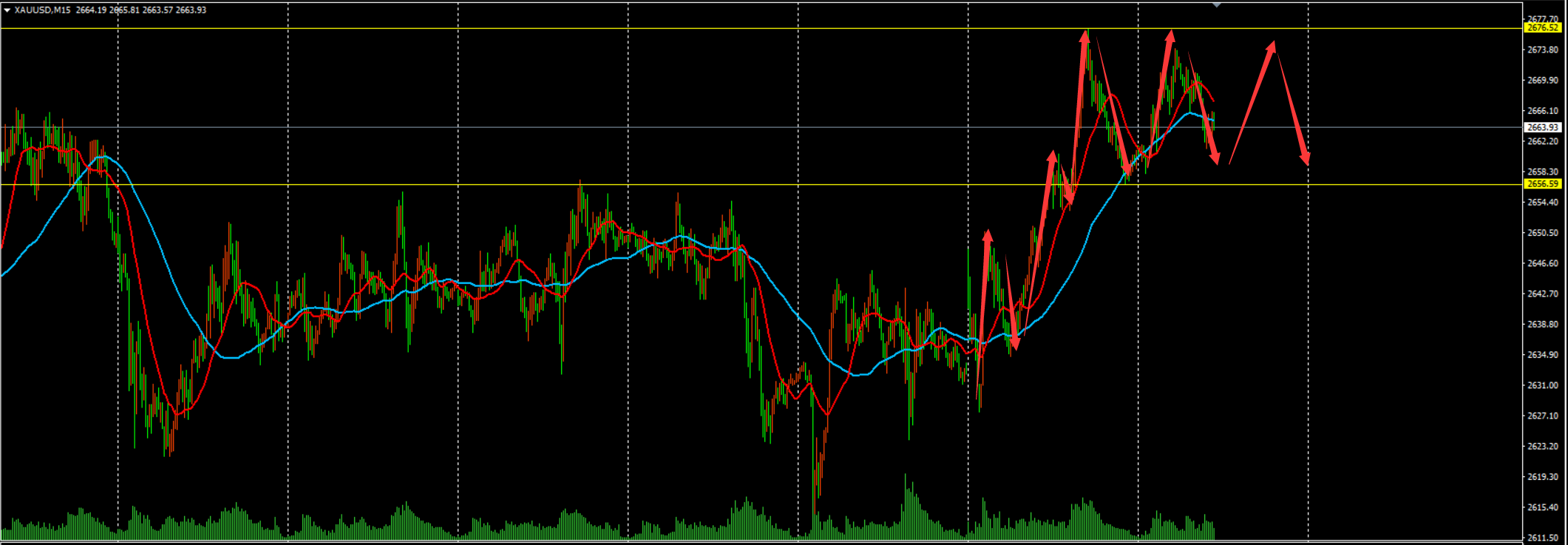
Task: Click the 2673.80 price scale label
Action: 1543,50
